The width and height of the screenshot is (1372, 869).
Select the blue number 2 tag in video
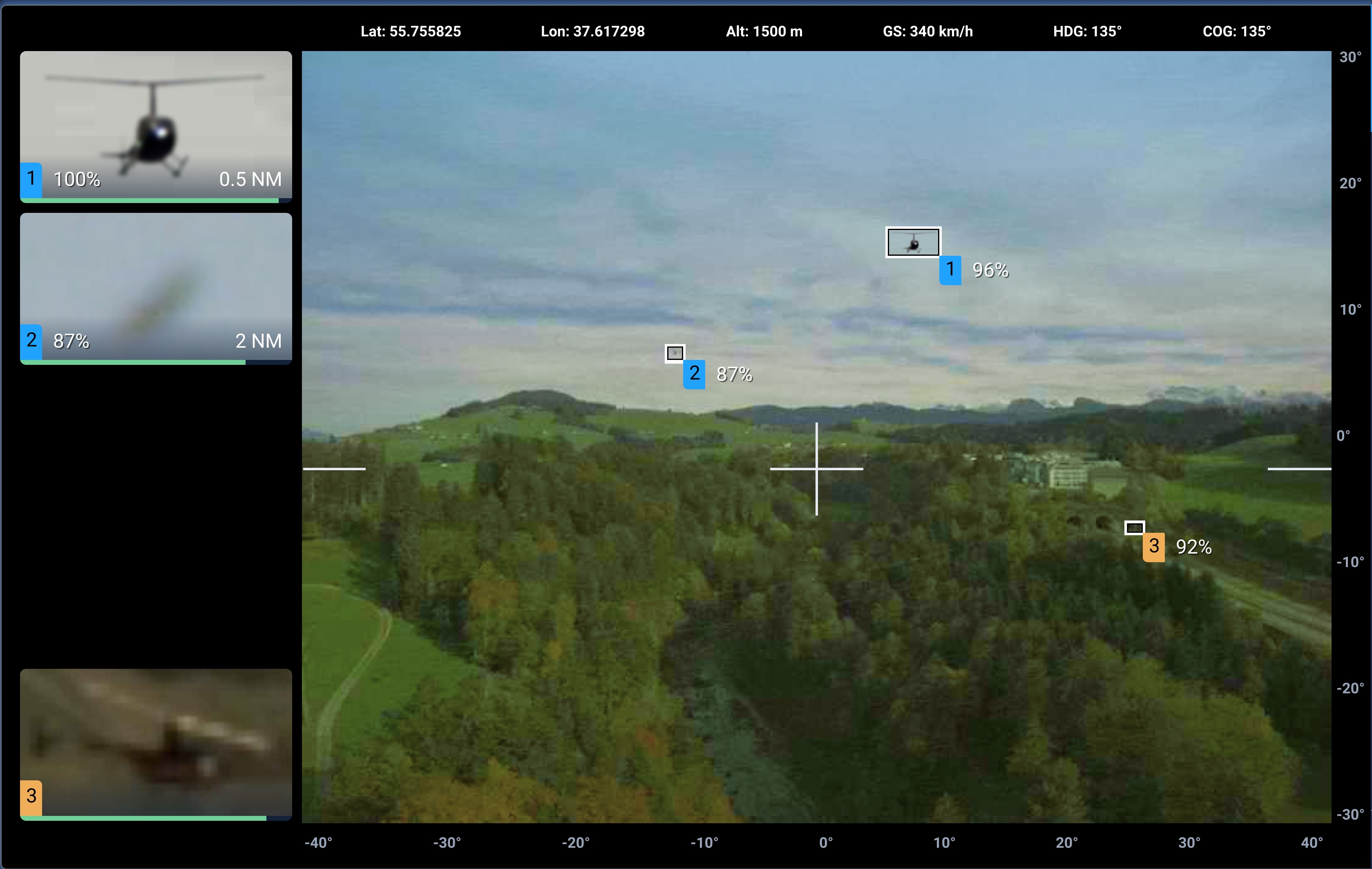[x=694, y=374]
